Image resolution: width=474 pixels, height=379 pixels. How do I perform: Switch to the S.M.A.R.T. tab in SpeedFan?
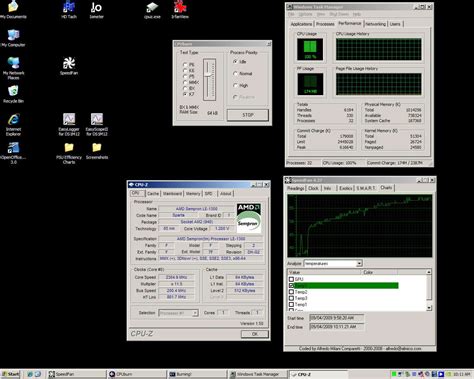tap(366, 188)
